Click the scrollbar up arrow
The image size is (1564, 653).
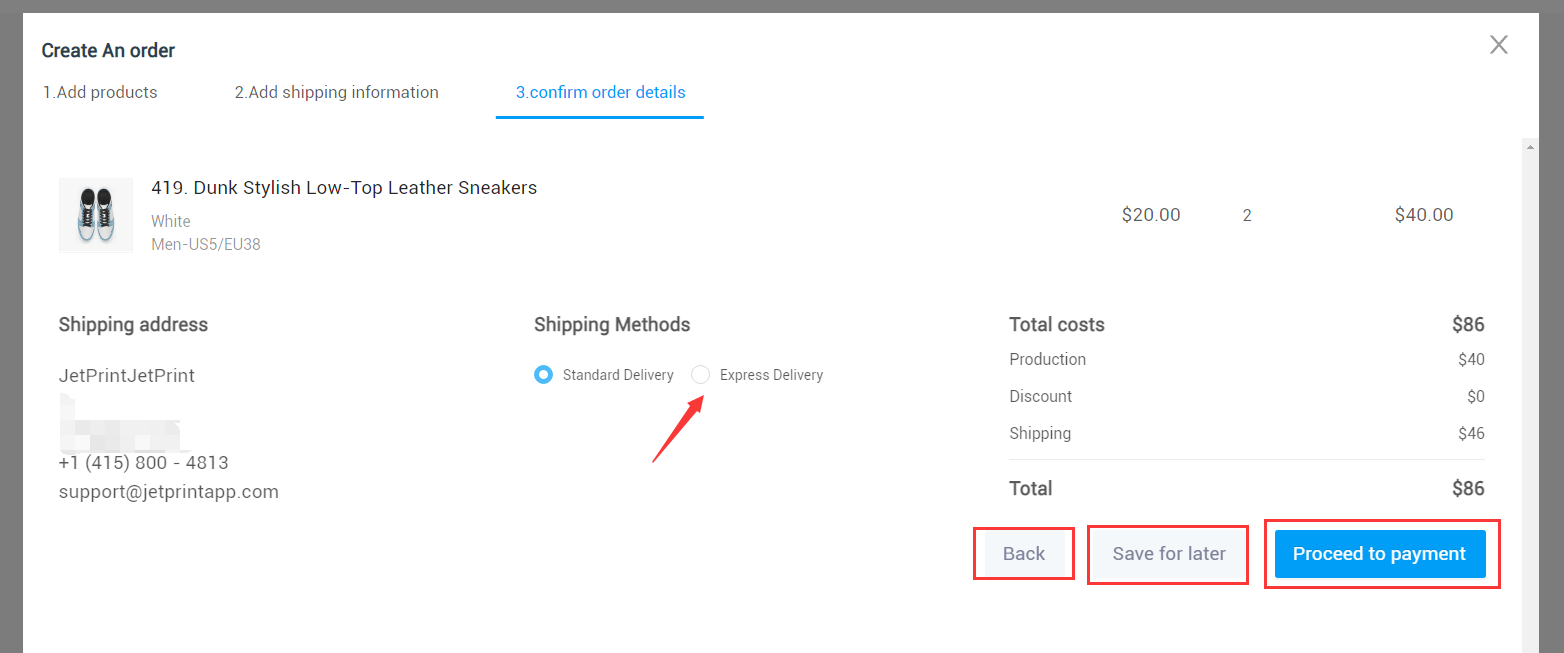[x=1529, y=146]
